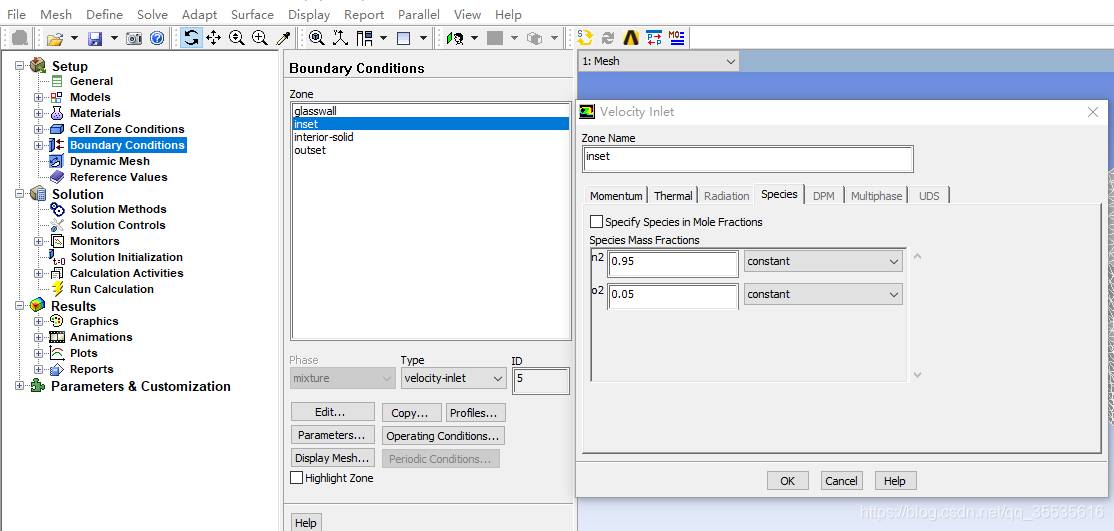This screenshot has height=531, width=1114.
Task: Select Solution Methods in tree
Action: 118,209
